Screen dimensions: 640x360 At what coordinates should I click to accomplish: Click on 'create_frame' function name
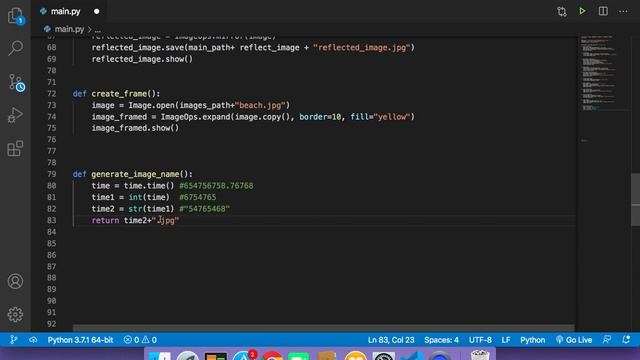click(119, 93)
